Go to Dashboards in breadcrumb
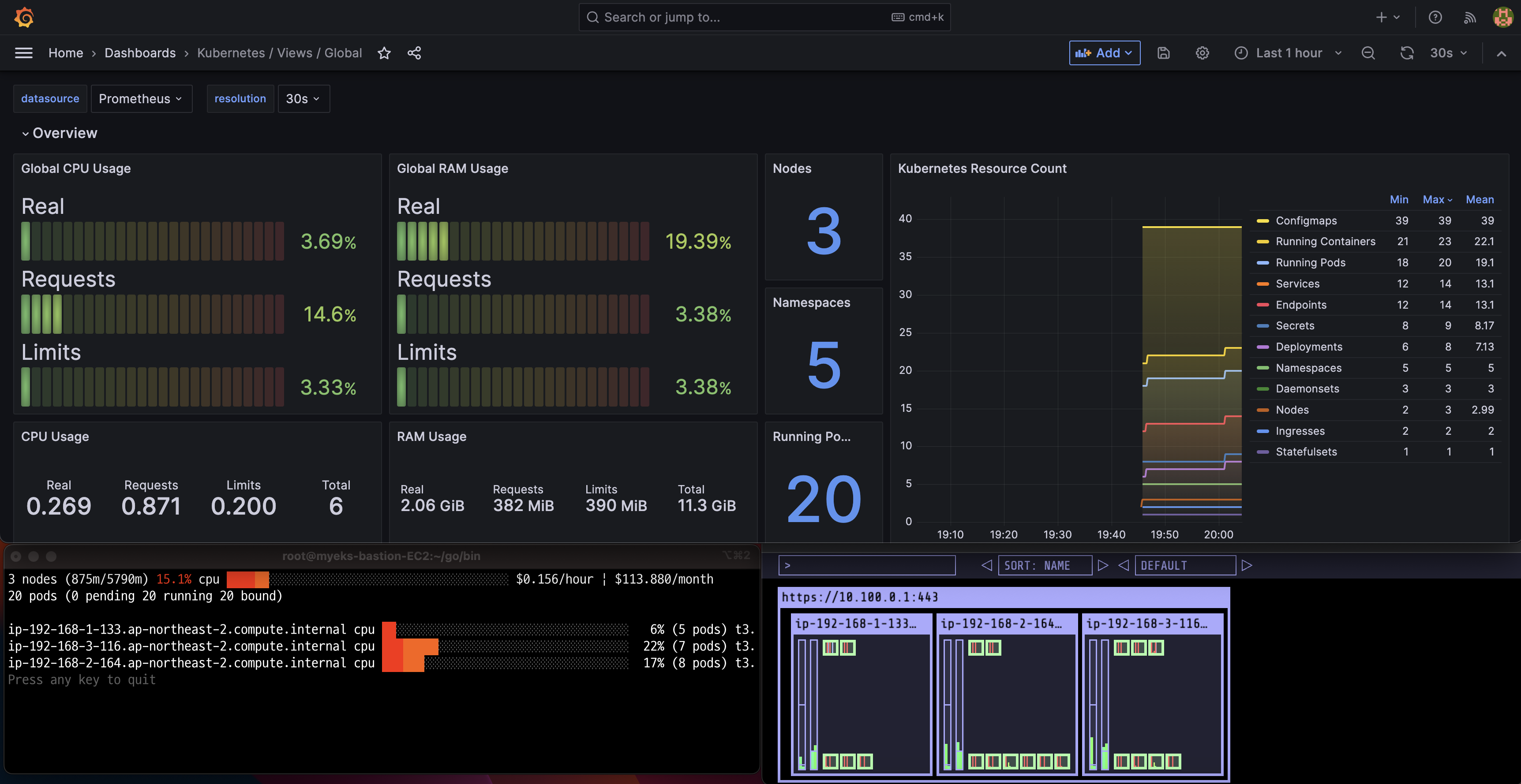 (140, 53)
